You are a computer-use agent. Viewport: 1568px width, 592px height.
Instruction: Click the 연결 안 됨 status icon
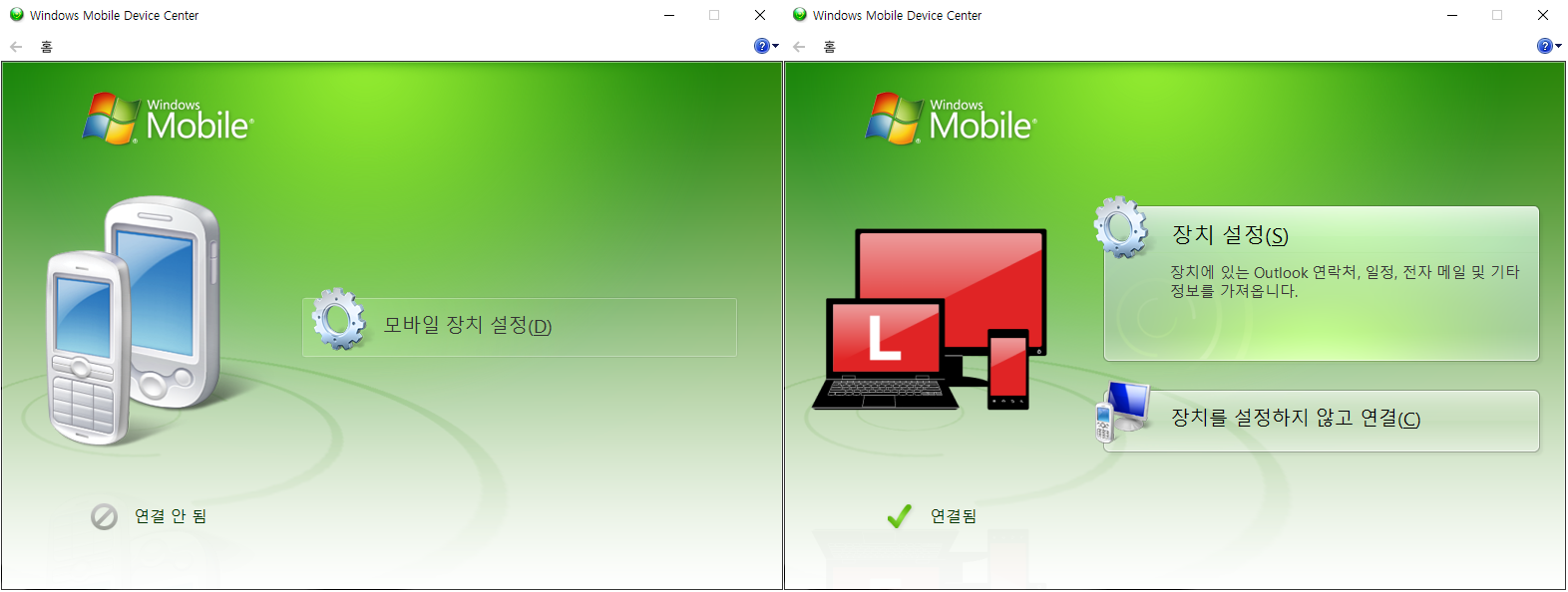click(104, 516)
